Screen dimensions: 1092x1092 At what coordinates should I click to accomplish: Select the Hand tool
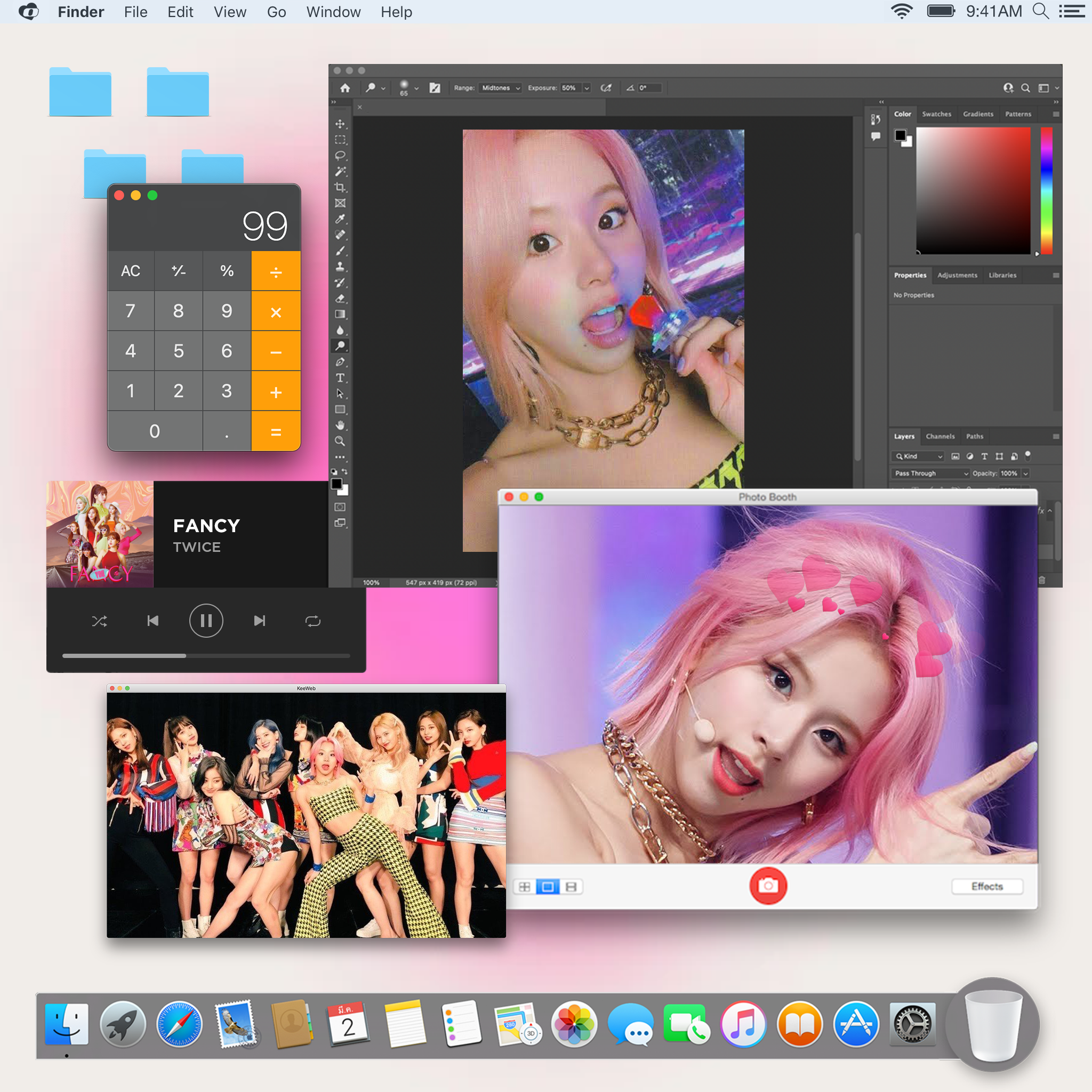(340, 425)
